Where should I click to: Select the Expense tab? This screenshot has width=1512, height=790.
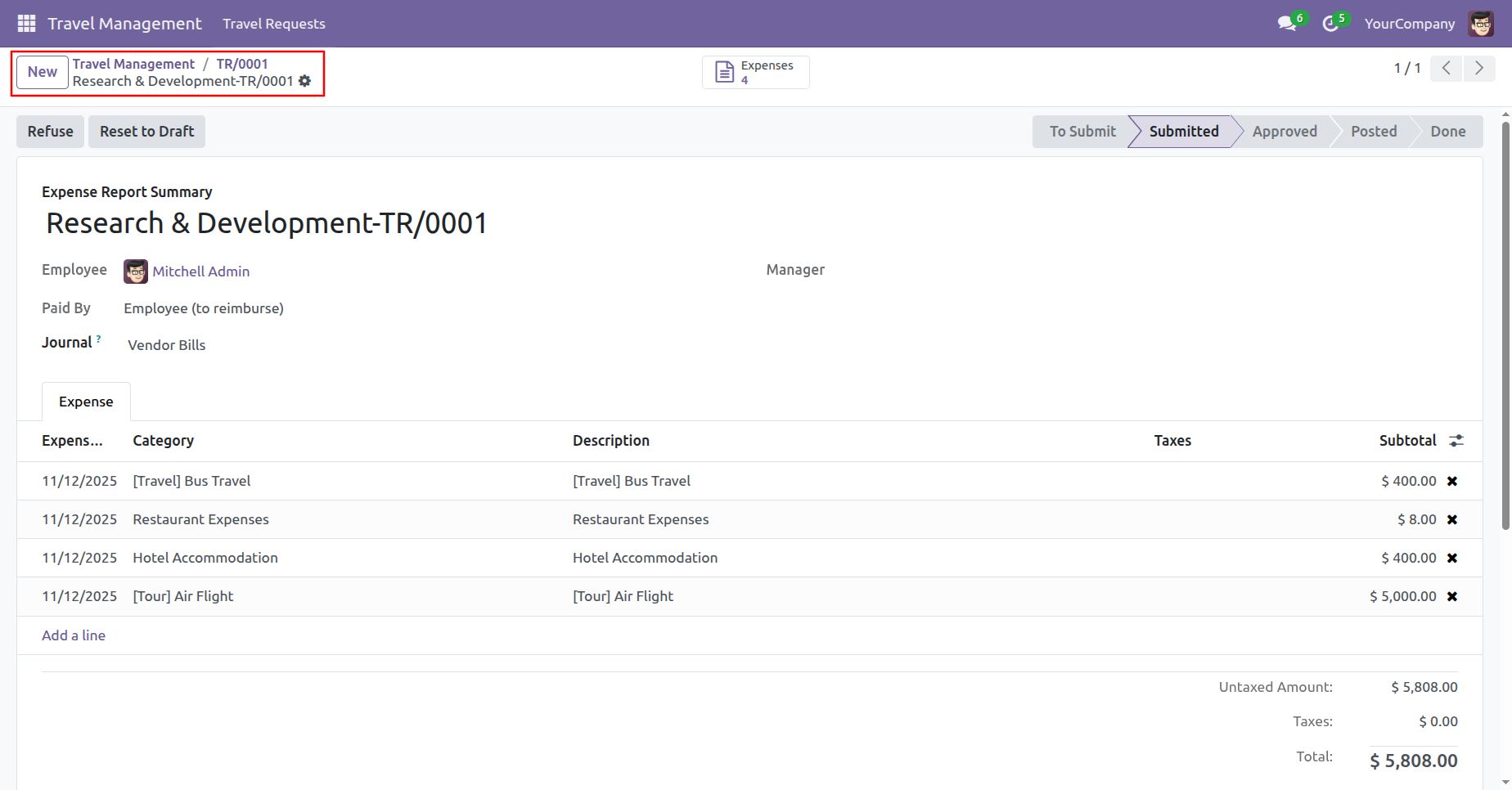click(86, 402)
